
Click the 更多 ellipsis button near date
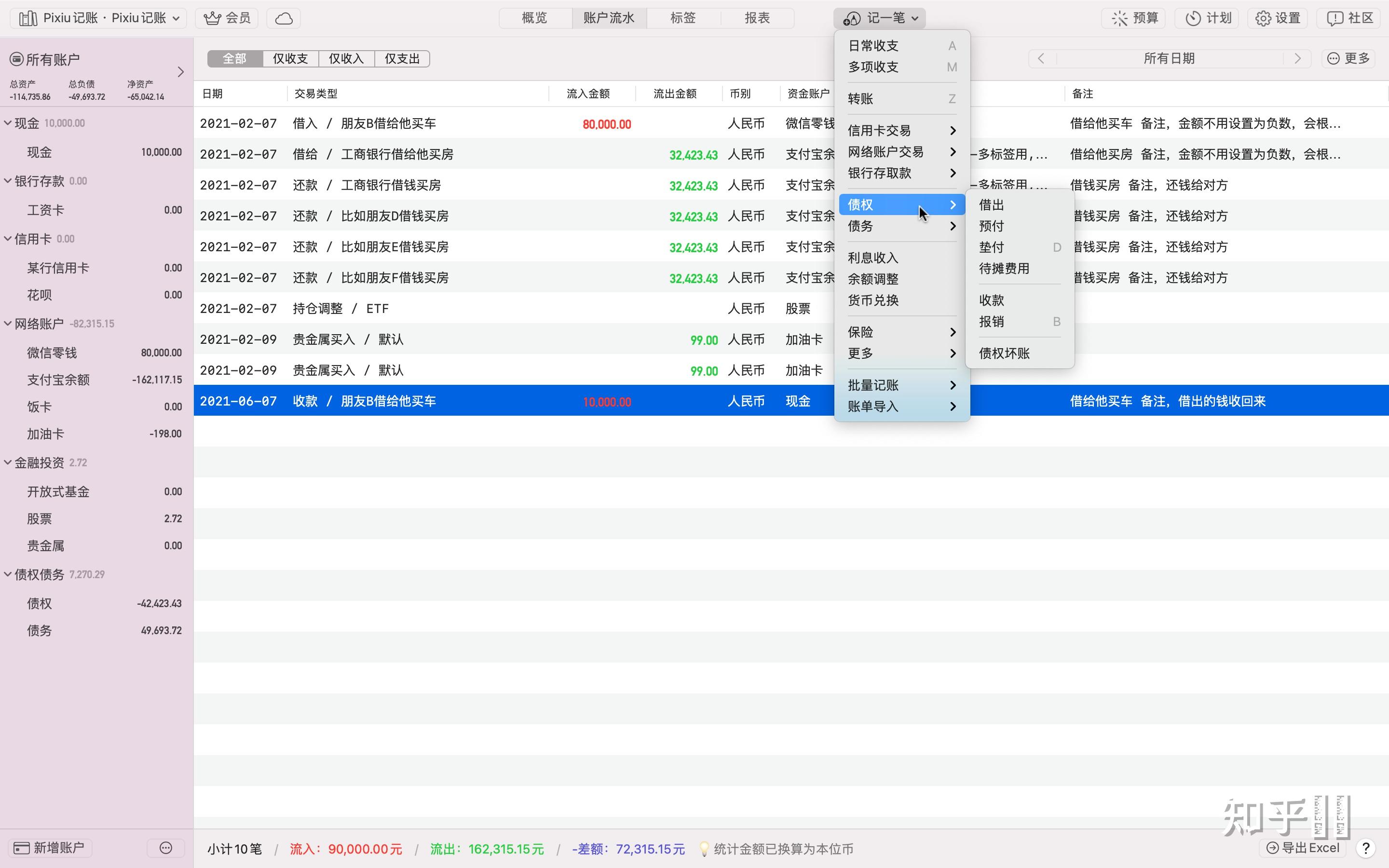1349,58
